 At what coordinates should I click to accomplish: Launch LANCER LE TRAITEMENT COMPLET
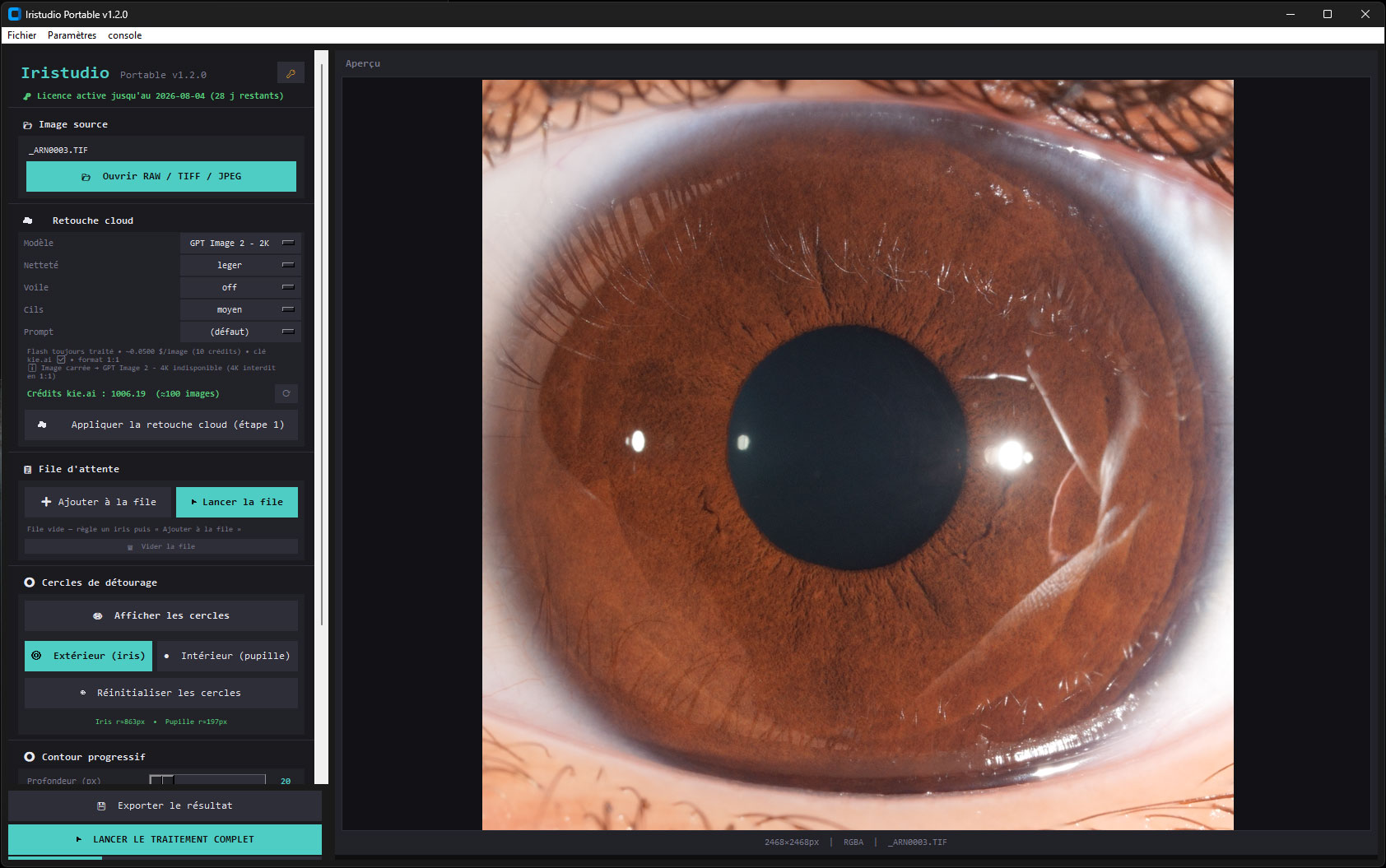click(165, 839)
